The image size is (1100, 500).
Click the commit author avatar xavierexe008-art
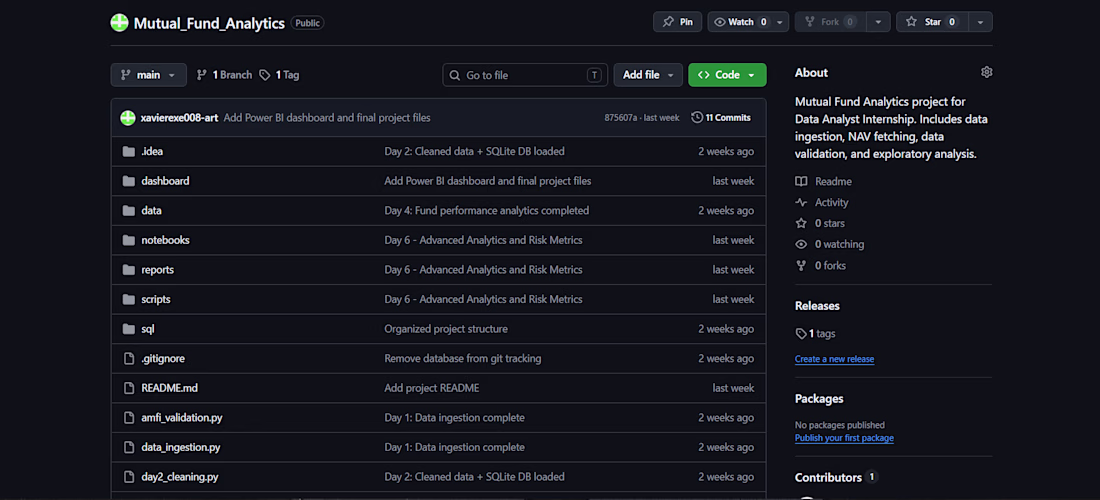[128, 118]
